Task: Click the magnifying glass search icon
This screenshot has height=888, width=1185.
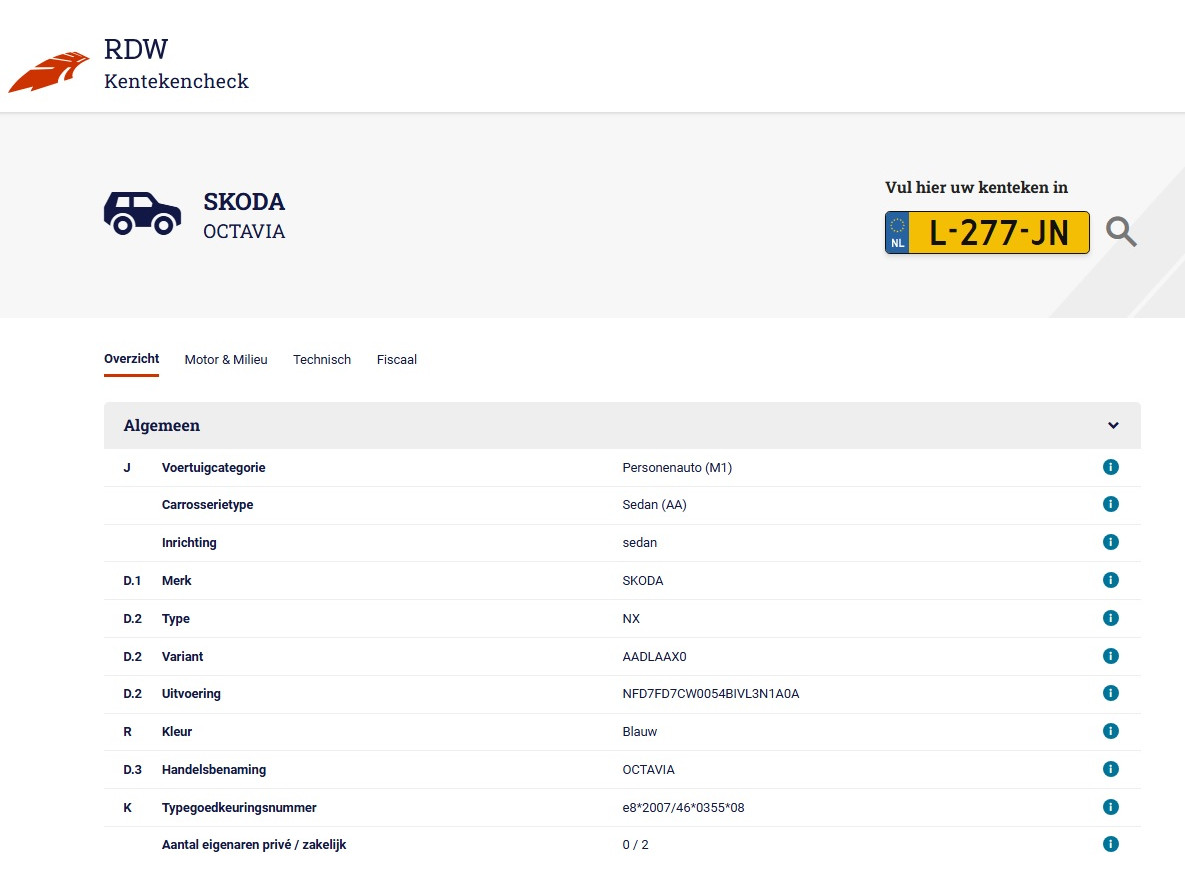Action: click(1121, 232)
